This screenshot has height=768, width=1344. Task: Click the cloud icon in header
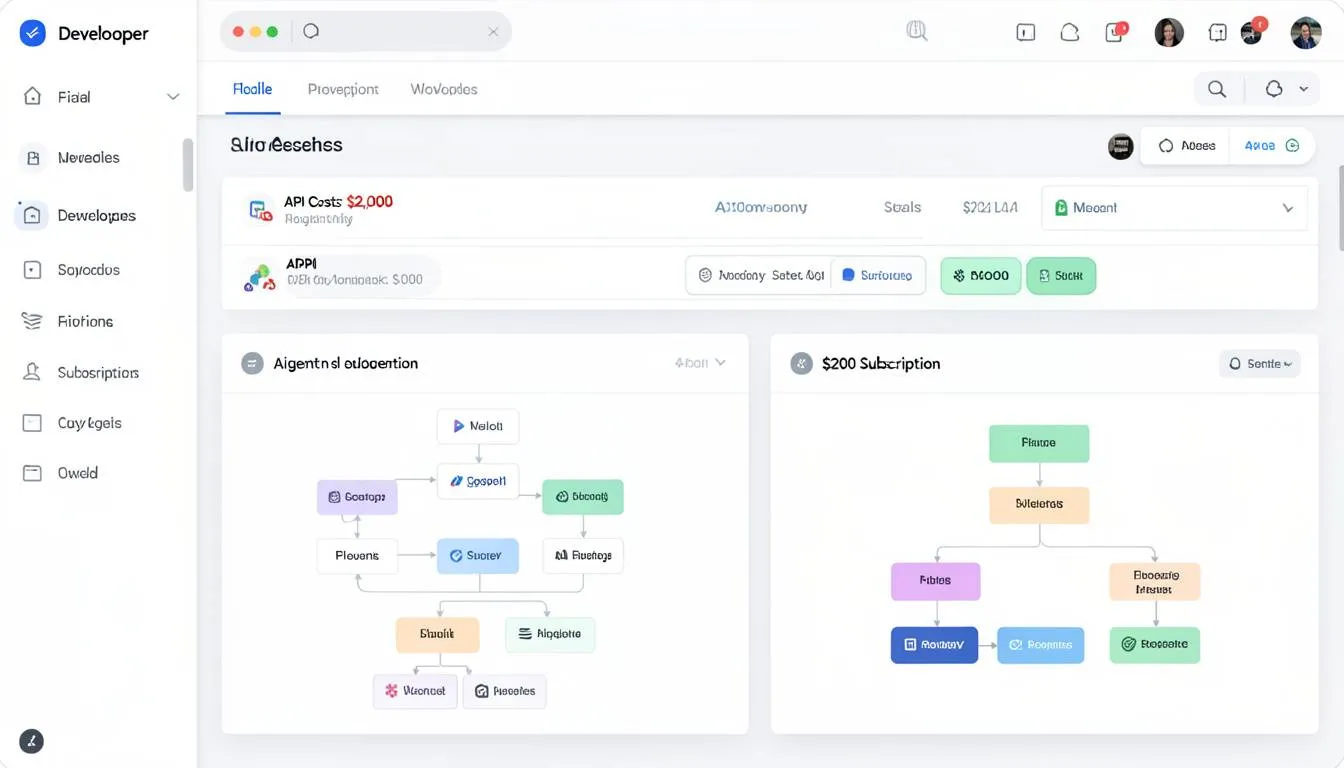click(x=1069, y=32)
